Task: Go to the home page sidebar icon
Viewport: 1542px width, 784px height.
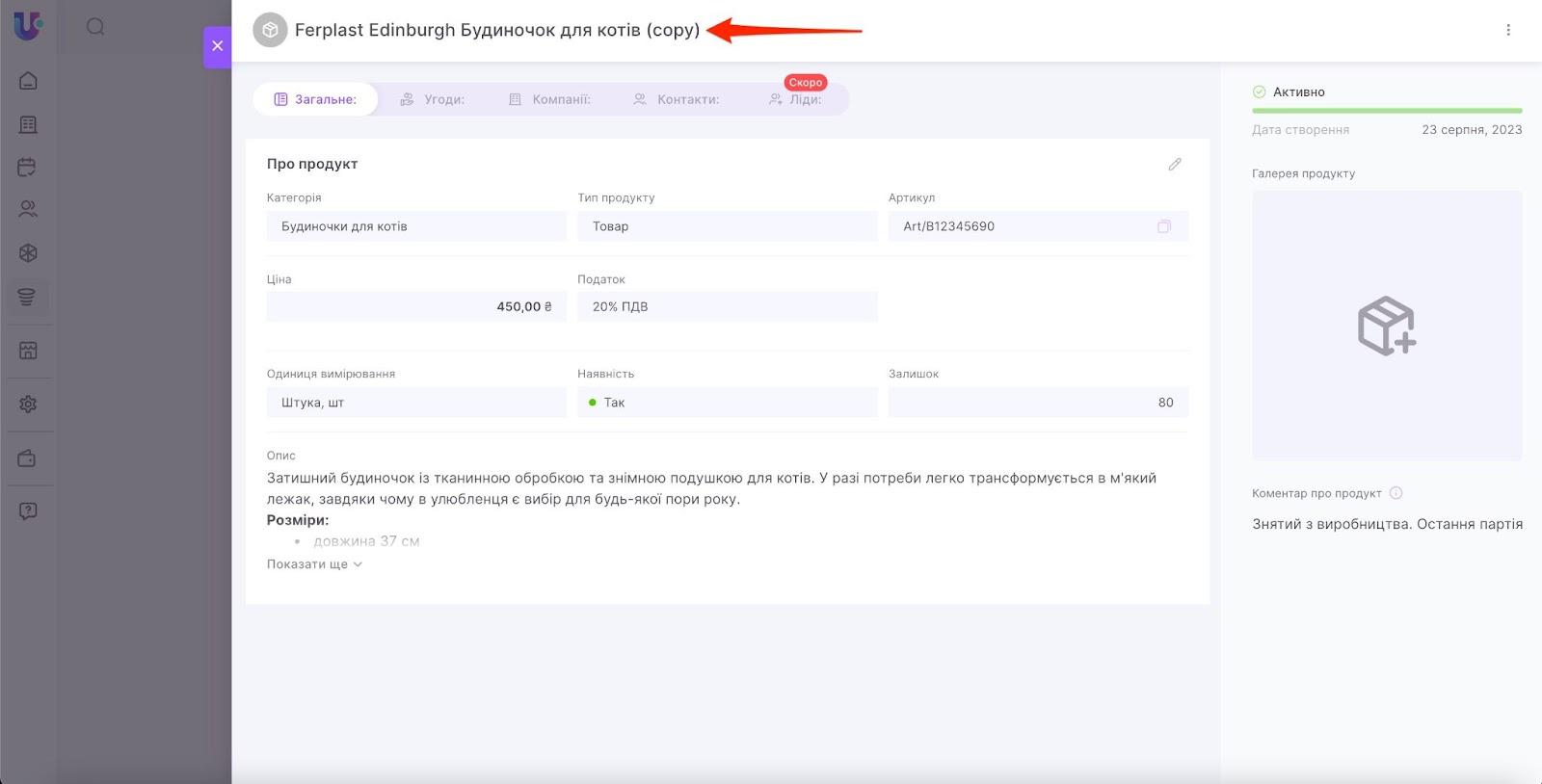Action: 28,81
